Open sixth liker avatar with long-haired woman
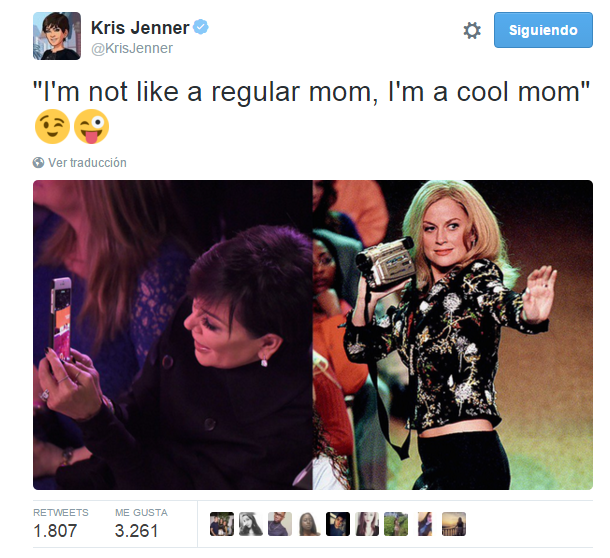Image resolution: width=610 pixels, height=558 pixels. point(367,524)
